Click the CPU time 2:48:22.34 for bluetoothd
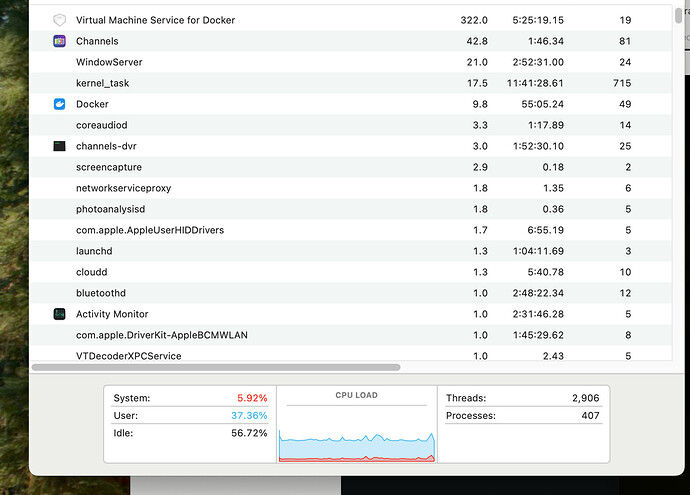The image size is (690, 495). point(538,293)
